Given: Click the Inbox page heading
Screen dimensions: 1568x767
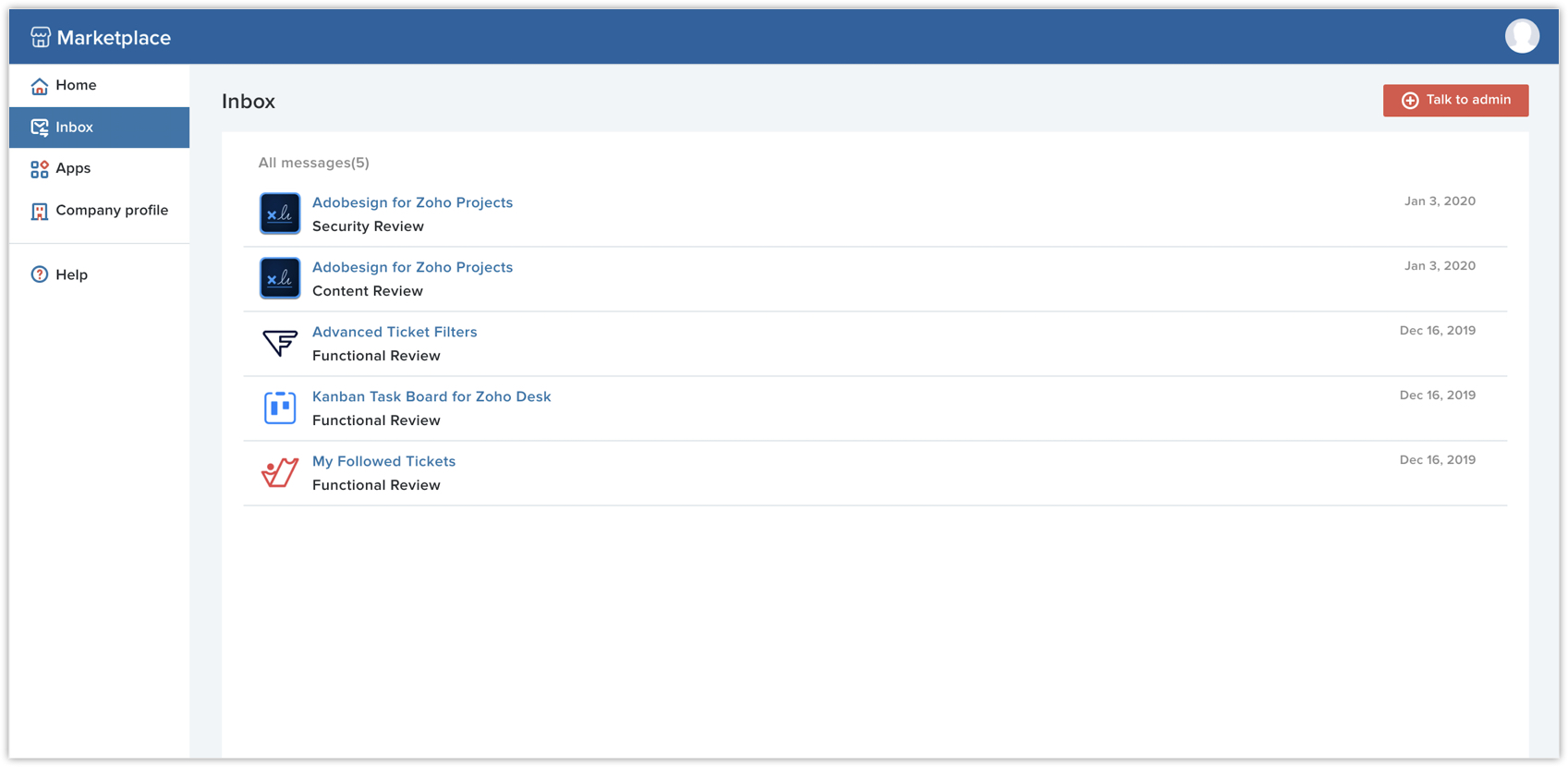Looking at the screenshot, I should point(249,102).
